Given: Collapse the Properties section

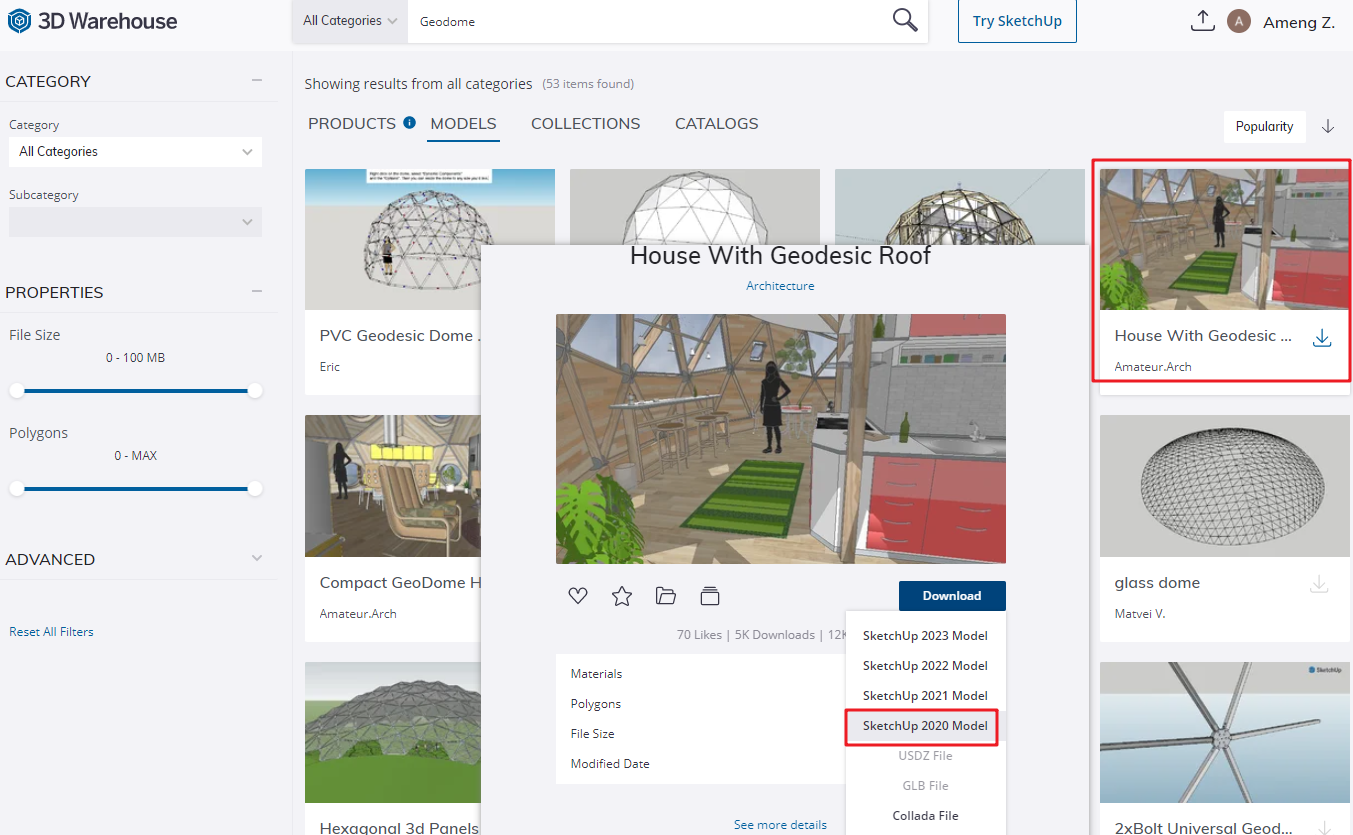Looking at the screenshot, I should click(257, 291).
